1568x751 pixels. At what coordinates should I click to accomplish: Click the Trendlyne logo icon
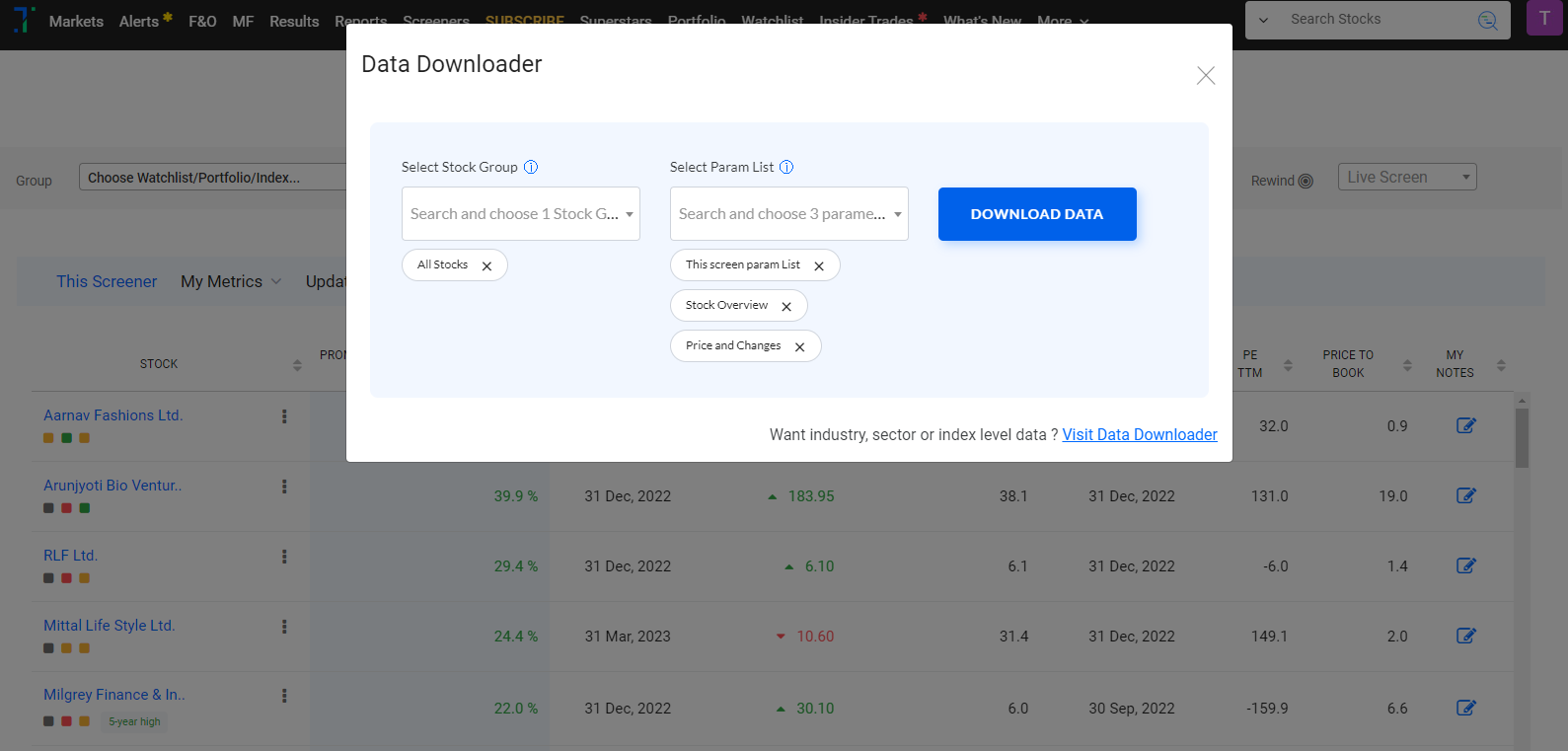tap(23, 20)
